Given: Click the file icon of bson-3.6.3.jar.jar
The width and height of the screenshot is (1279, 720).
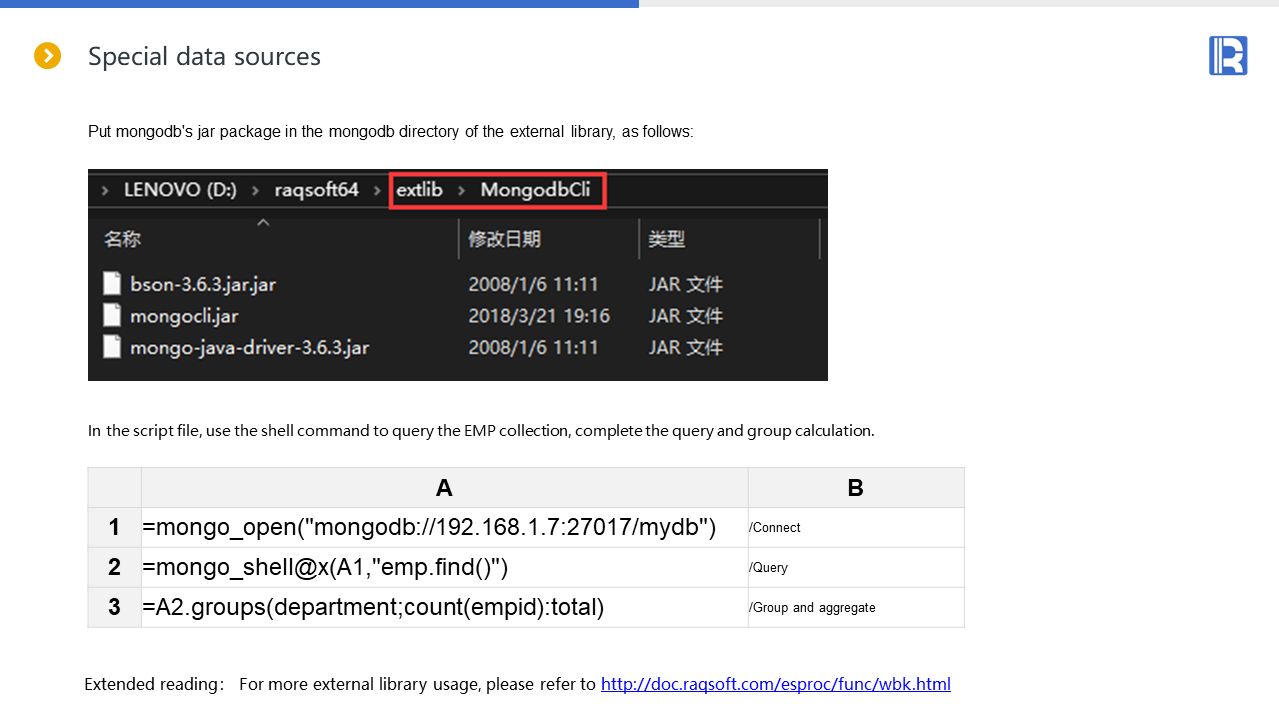Looking at the screenshot, I should click(x=112, y=284).
